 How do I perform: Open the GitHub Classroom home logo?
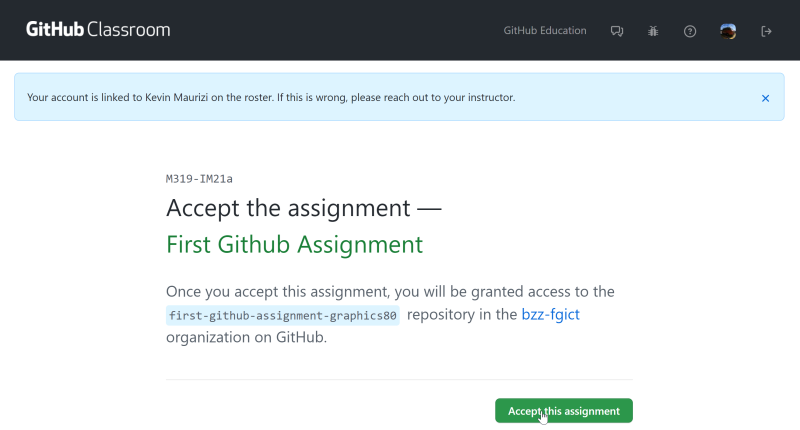[x=98, y=30]
